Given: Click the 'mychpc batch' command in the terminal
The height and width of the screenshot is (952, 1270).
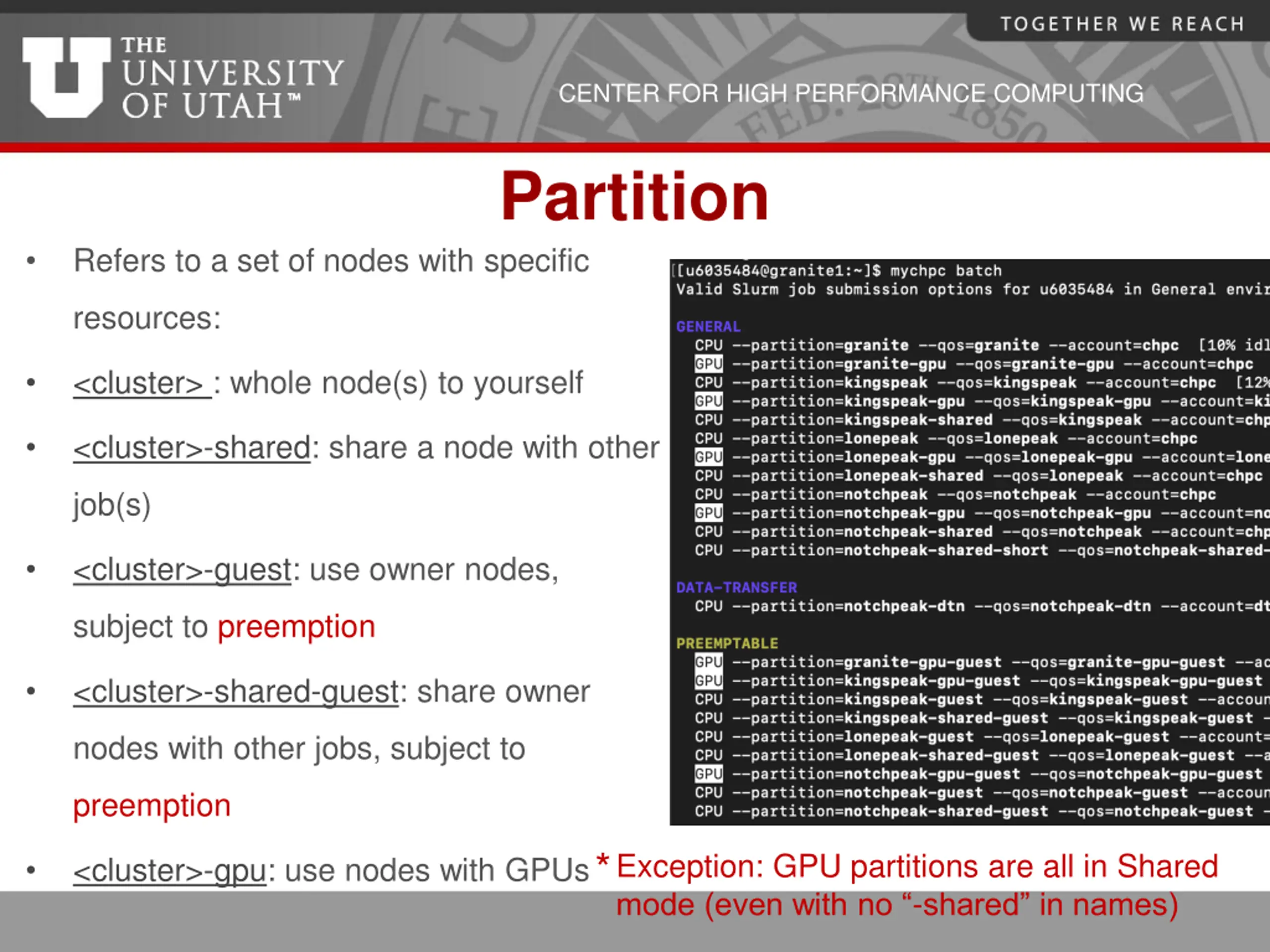Looking at the screenshot, I should point(946,271).
